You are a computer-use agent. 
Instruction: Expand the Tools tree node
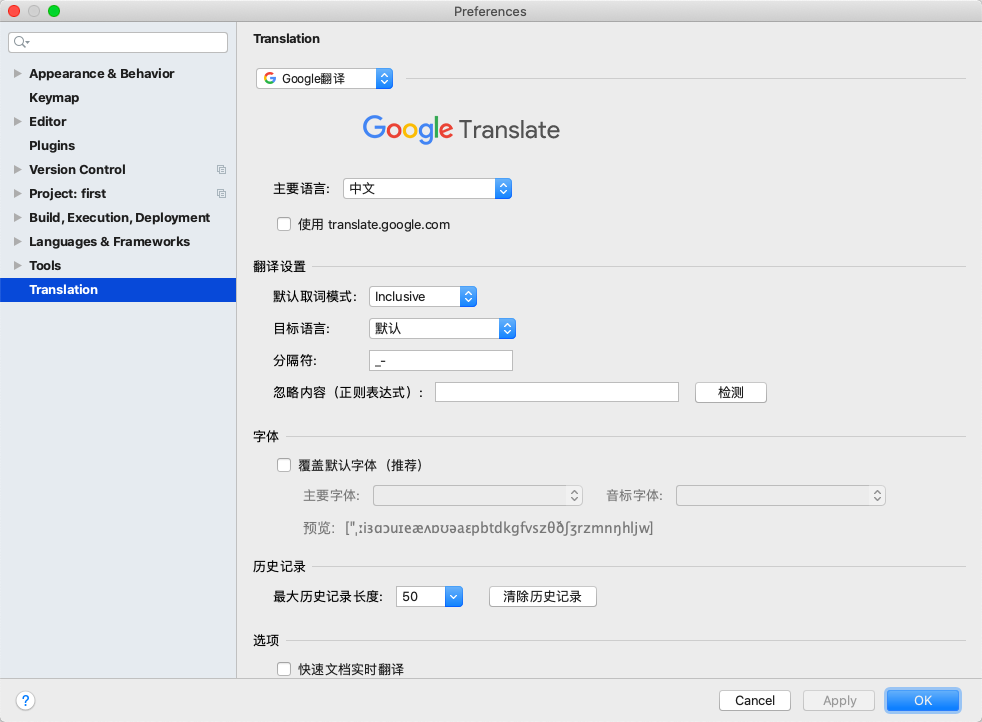pos(18,266)
